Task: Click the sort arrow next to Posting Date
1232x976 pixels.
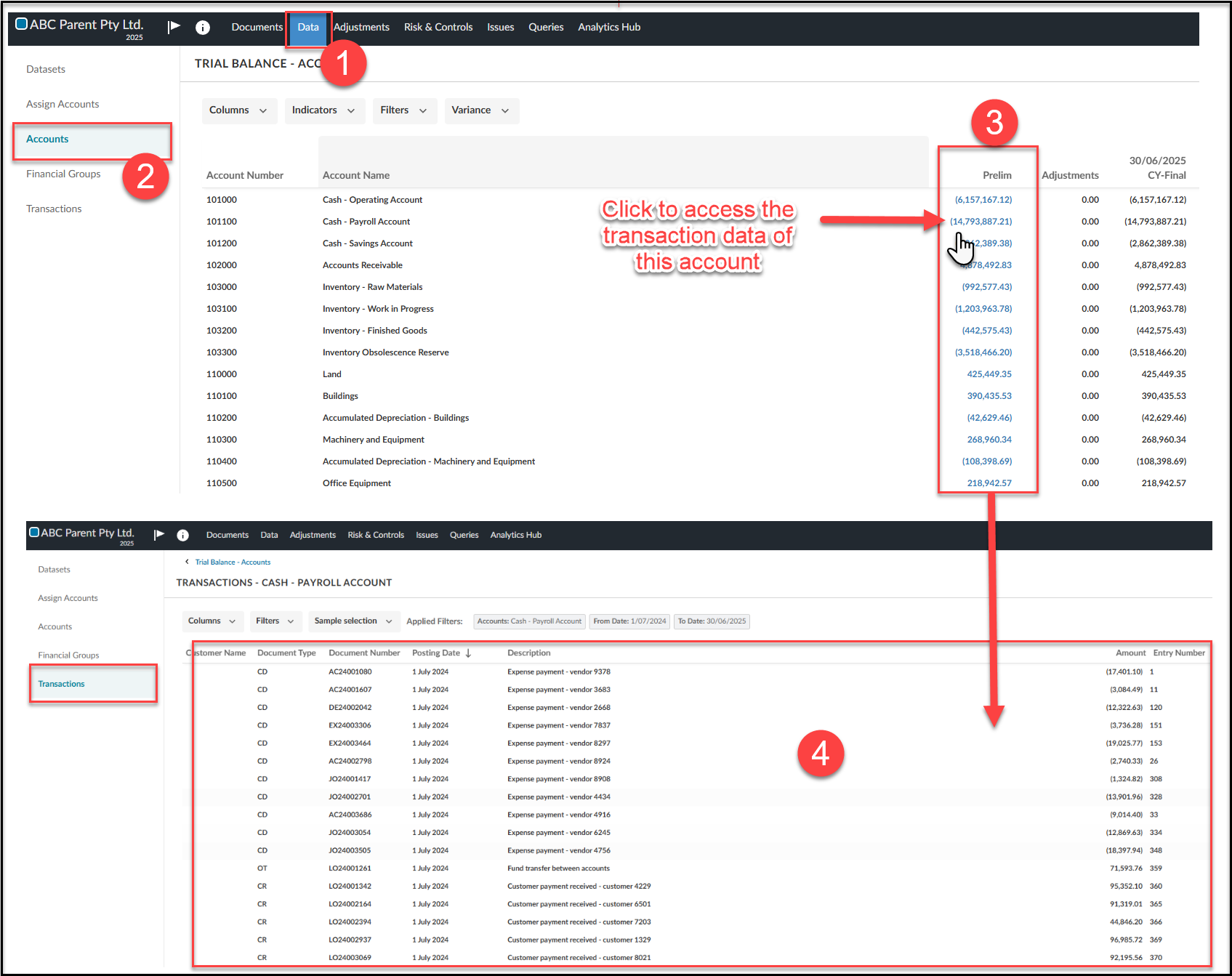Action: (x=468, y=653)
